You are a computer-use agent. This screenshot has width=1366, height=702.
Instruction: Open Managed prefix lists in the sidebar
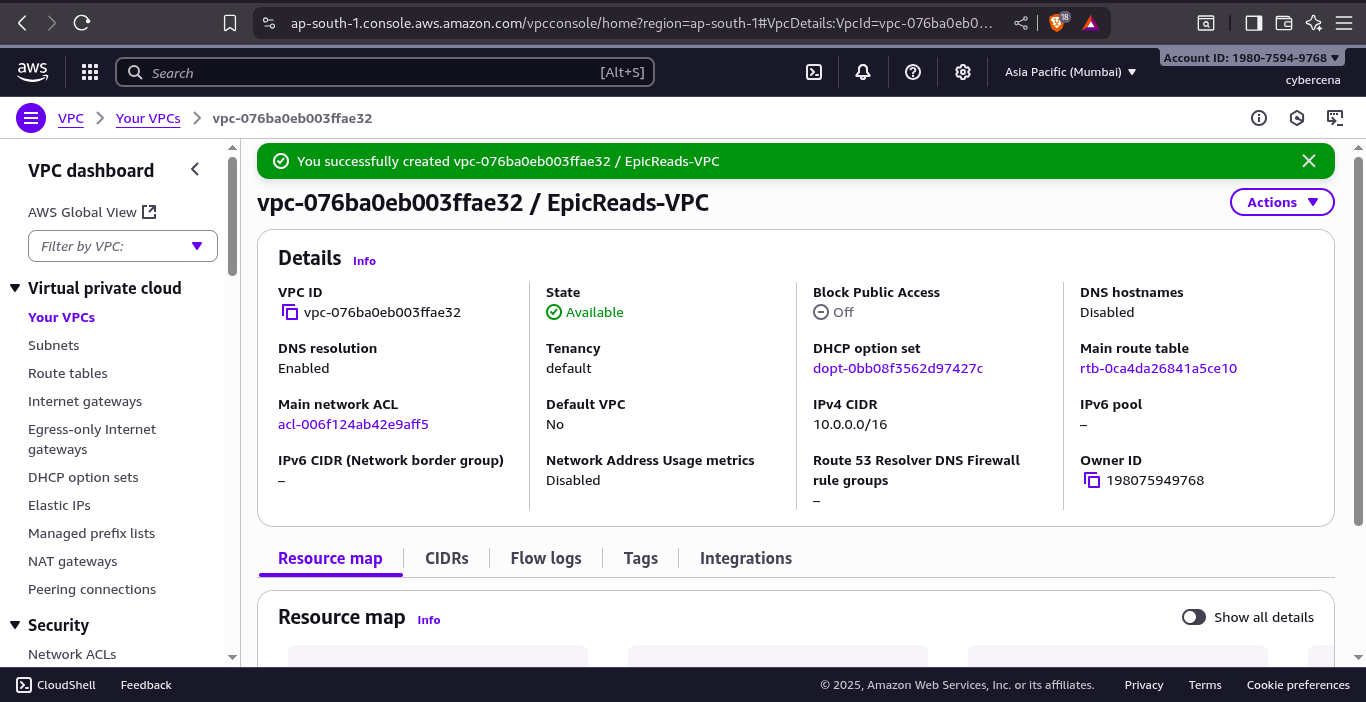pyautogui.click(x=91, y=533)
